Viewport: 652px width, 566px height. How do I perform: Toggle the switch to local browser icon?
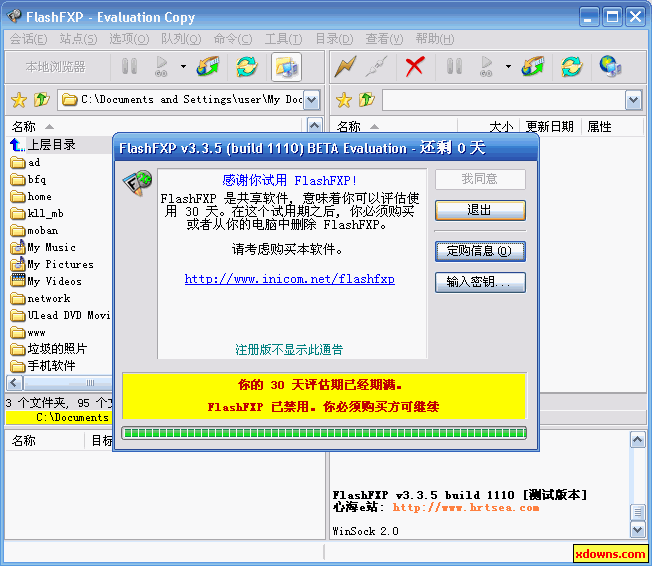click(286, 67)
